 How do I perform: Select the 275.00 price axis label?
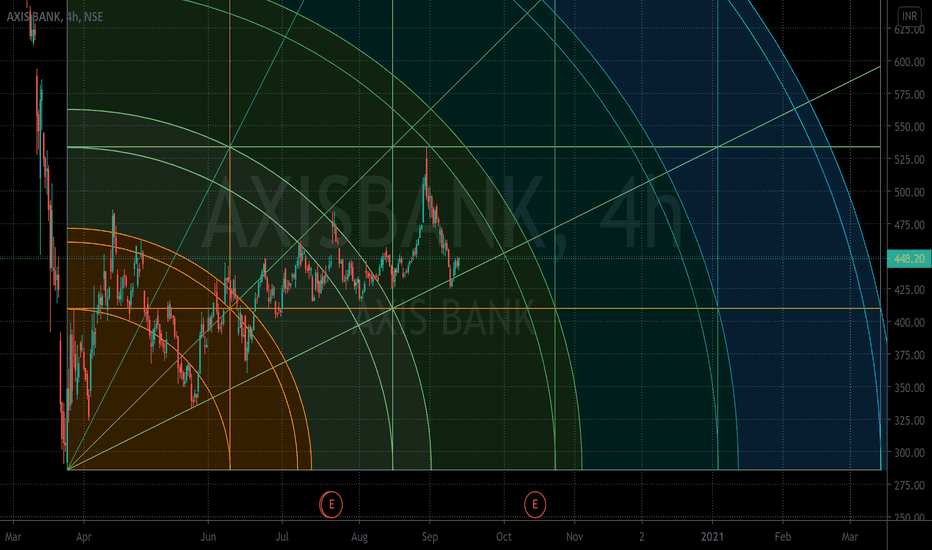(909, 485)
